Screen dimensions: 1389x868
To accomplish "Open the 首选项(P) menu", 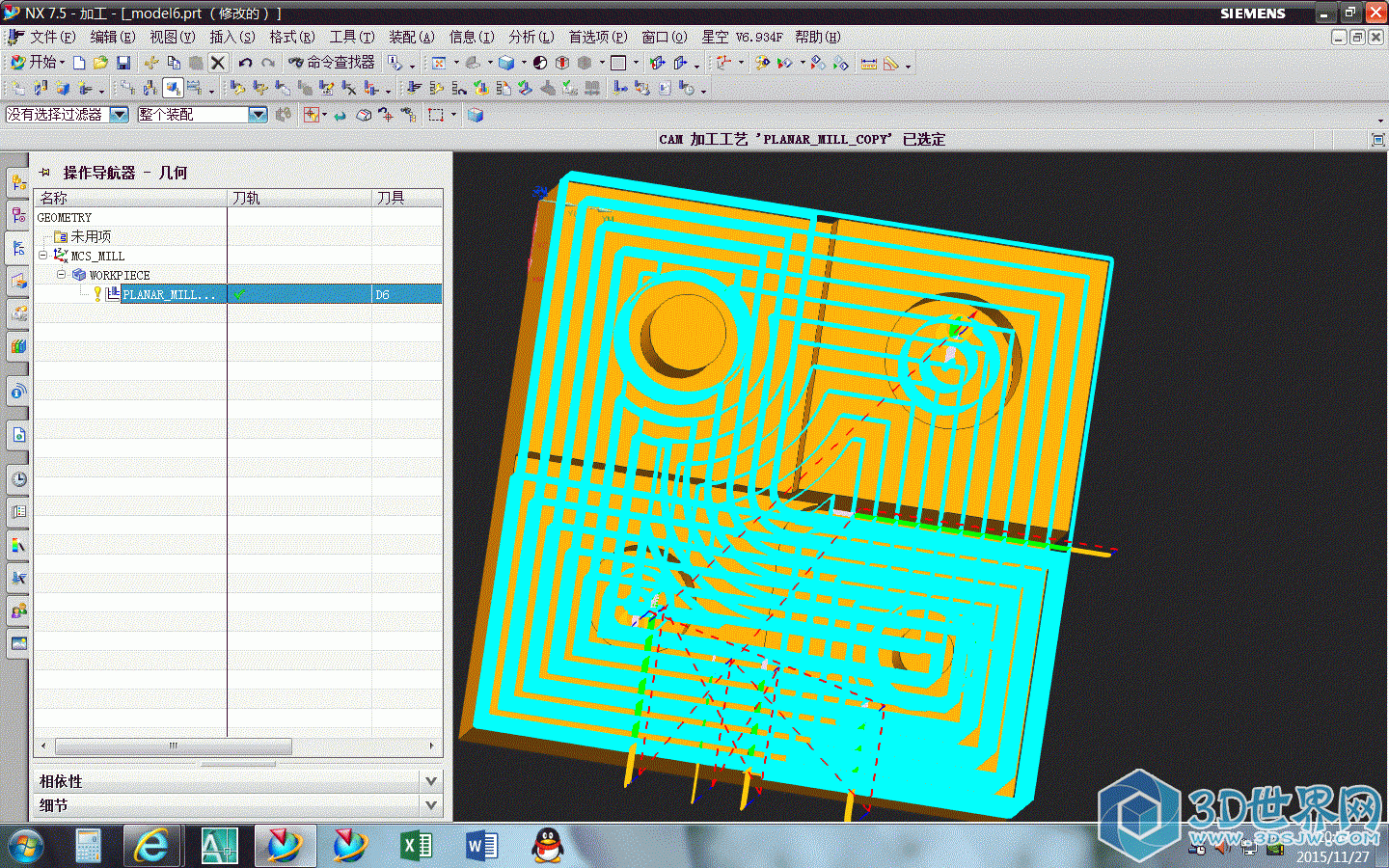I will click(597, 37).
